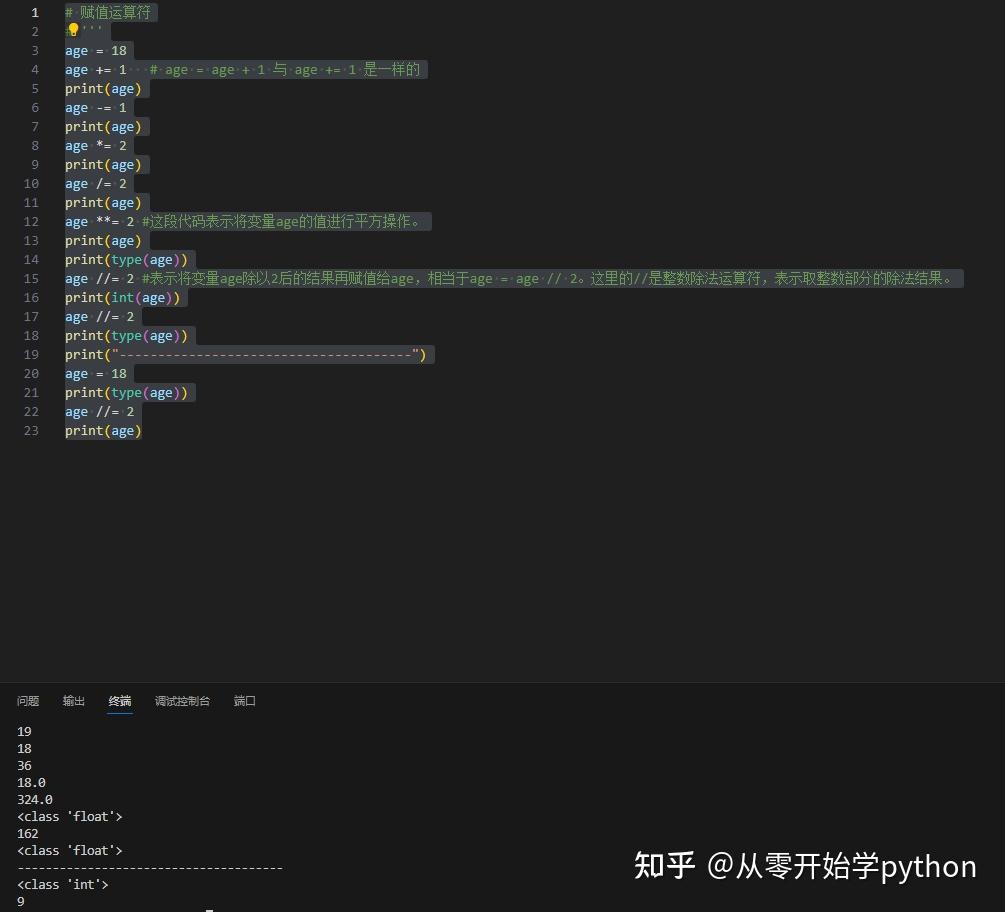Set a breakpoint in the gutter at line 5
1005x912 pixels.
15,88
